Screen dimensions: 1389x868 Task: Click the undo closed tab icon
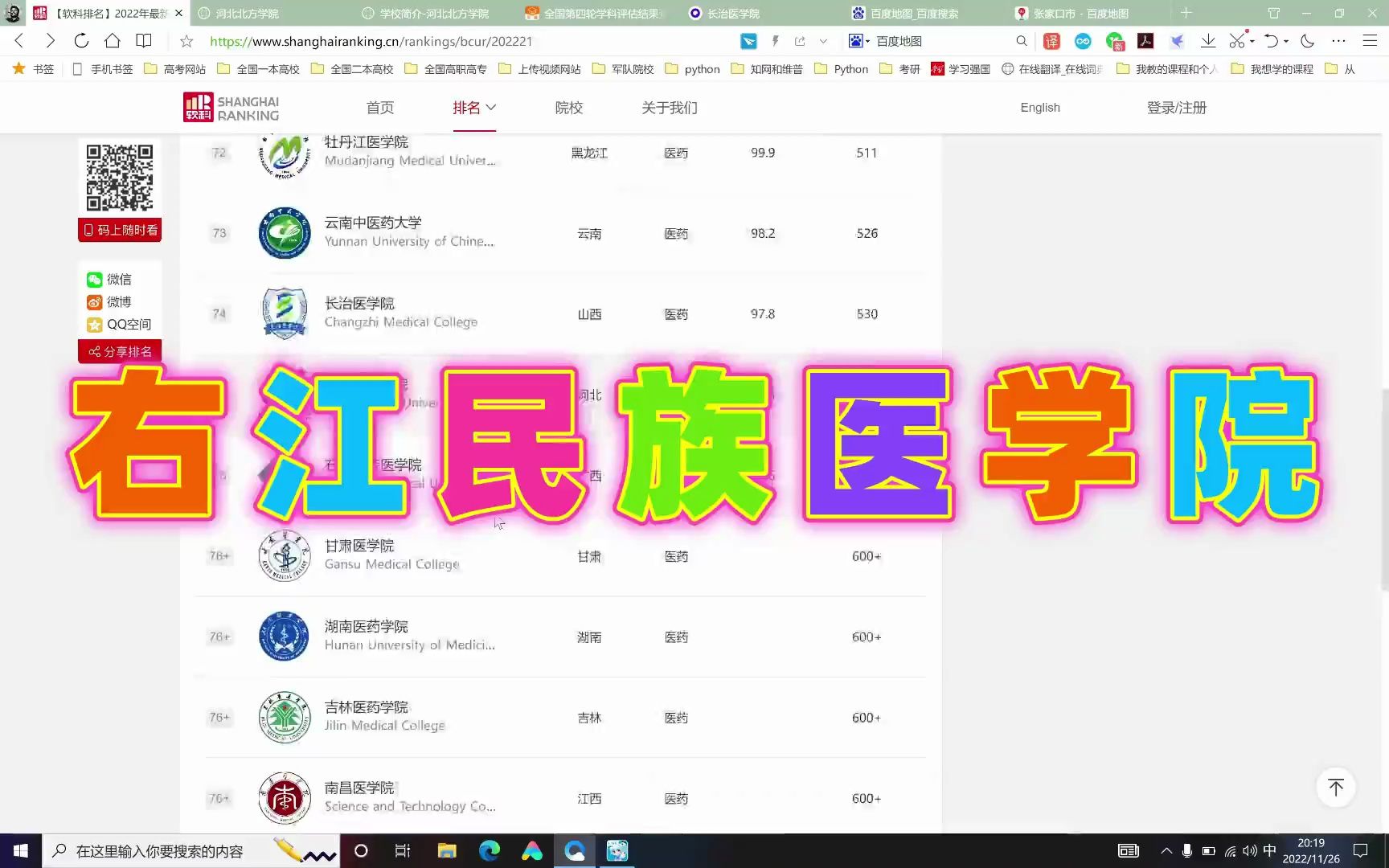tap(1271, 41)
